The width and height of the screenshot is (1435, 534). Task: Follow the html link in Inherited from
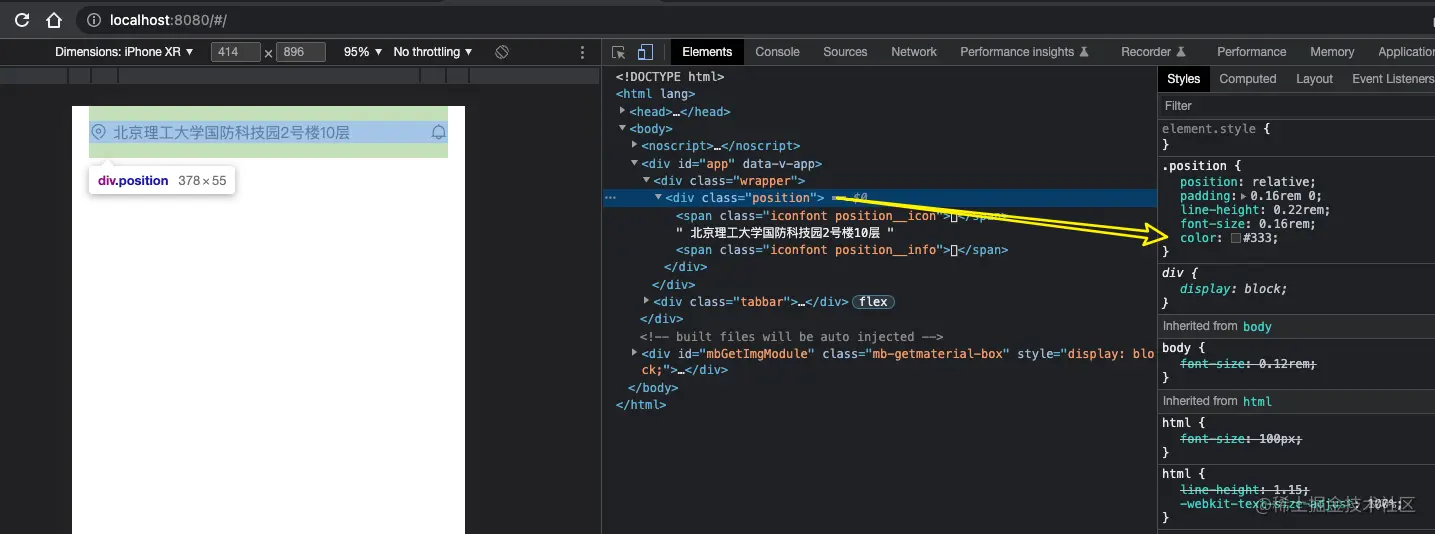click(1257, 401)
